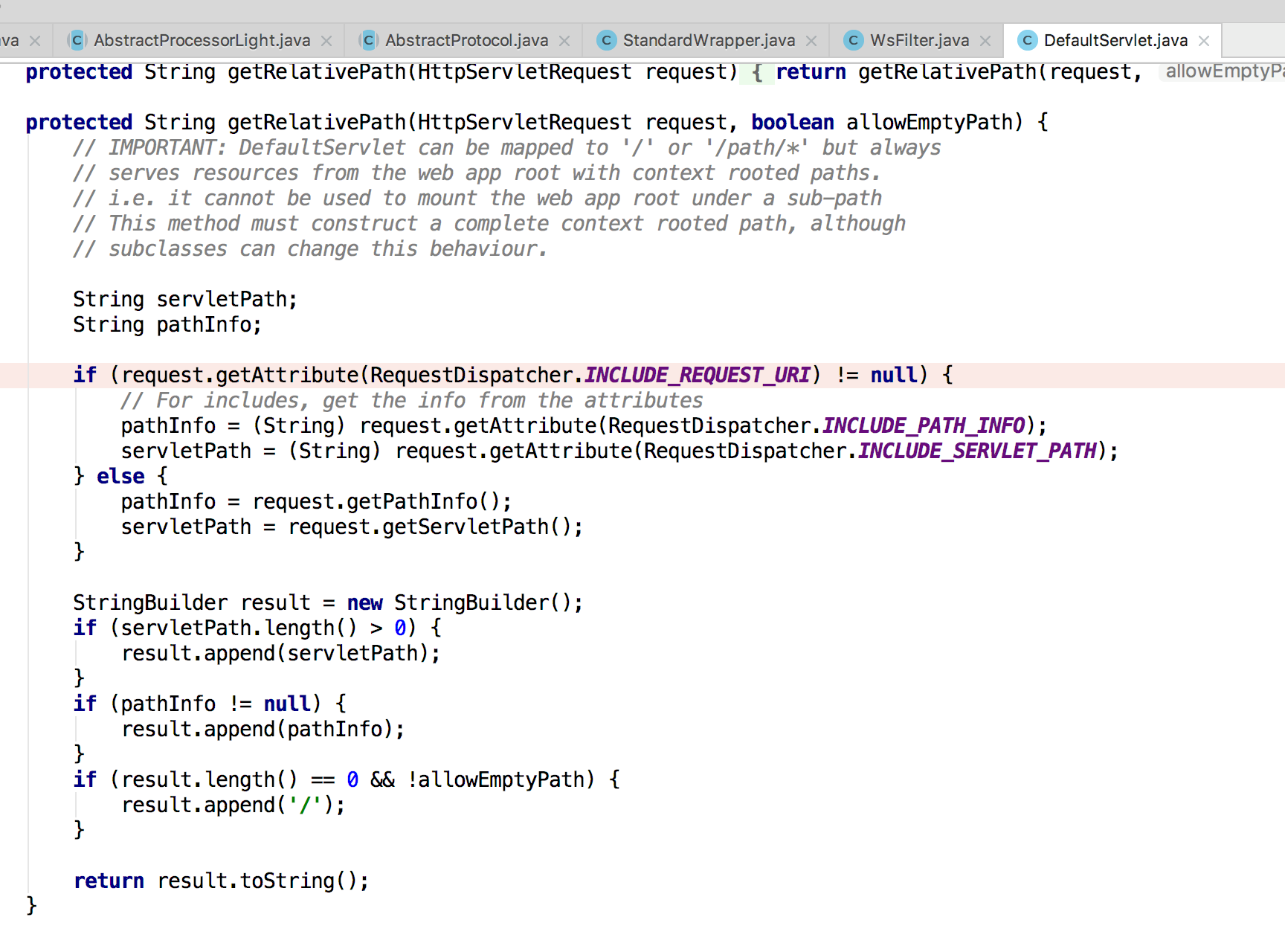Click the INCLUDE_REQUEST_URI constant
Screen dimensions: 1285x952
697,375
